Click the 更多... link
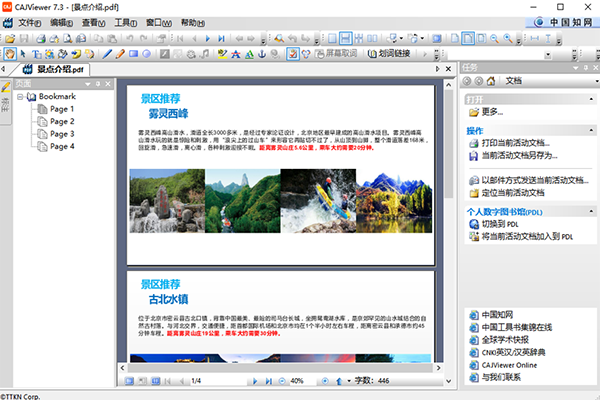Screen dimensions: 600x400 (x=492, y=112)
